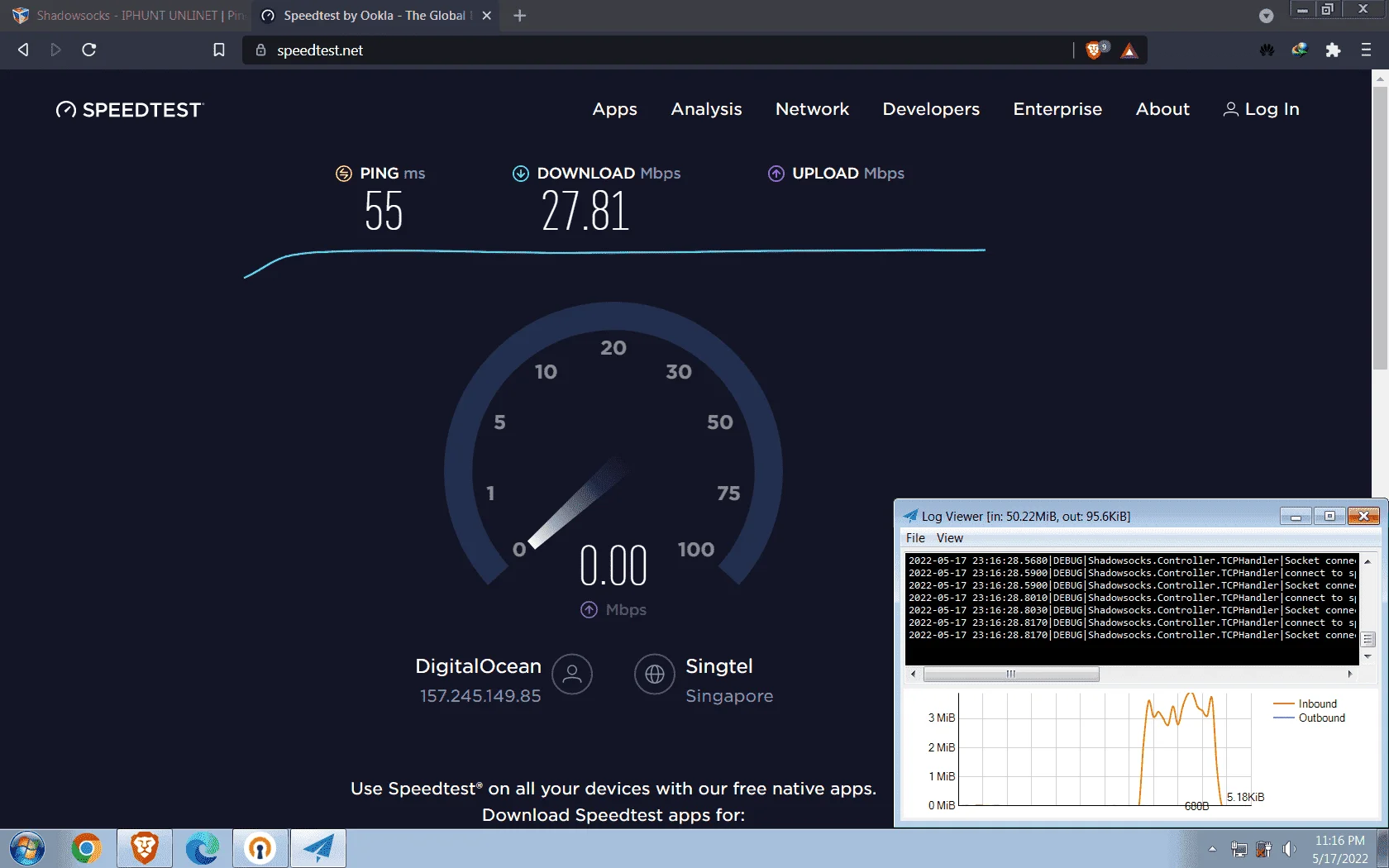This screenshot has width=1389, height=868.
Task: Click the Log Viewer horizontal scrollbar thumb
Action: 1011,675
